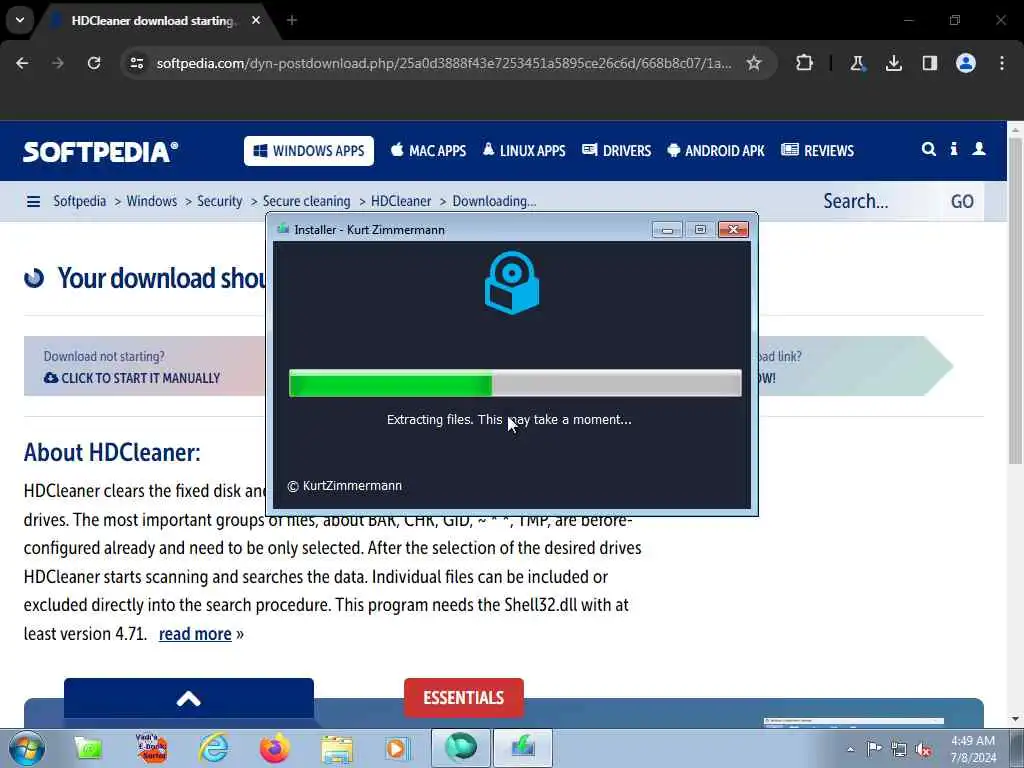Show browser downloads panel
The height and width of the screenshot is (768, 1024).
[893, 63]
